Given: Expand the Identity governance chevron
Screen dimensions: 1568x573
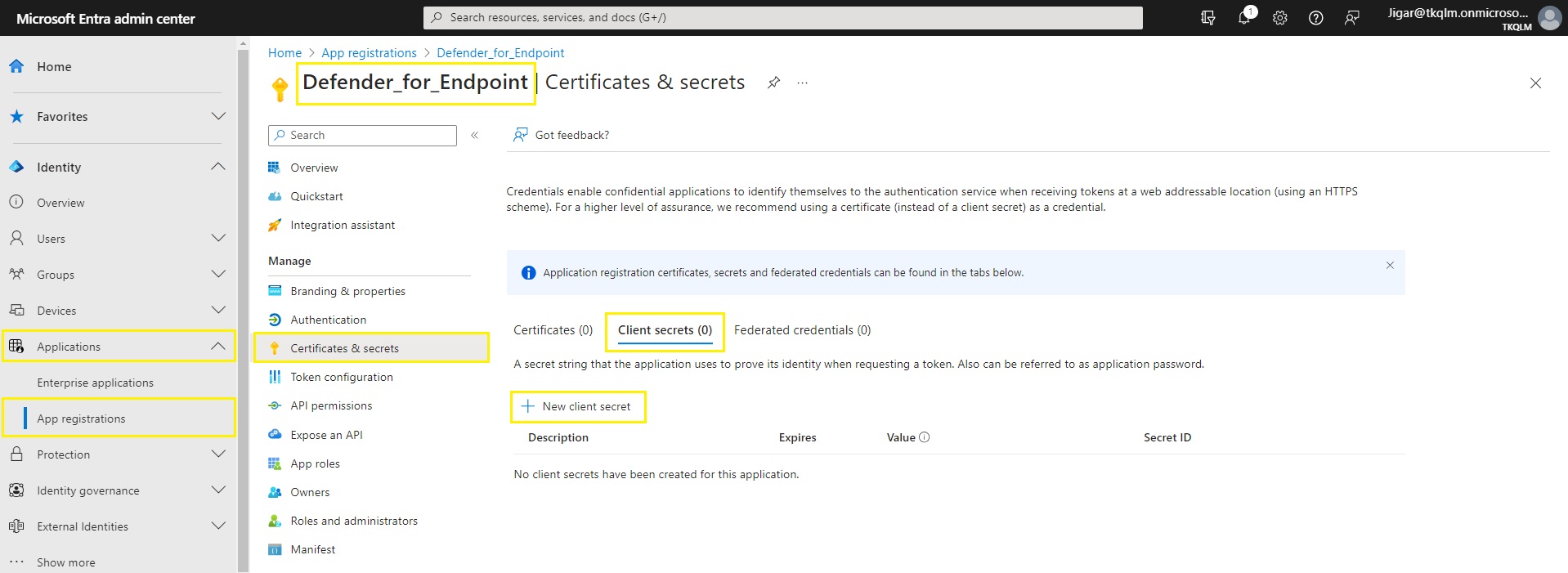Looking at the screenshot, I should (x=218, y=490).
